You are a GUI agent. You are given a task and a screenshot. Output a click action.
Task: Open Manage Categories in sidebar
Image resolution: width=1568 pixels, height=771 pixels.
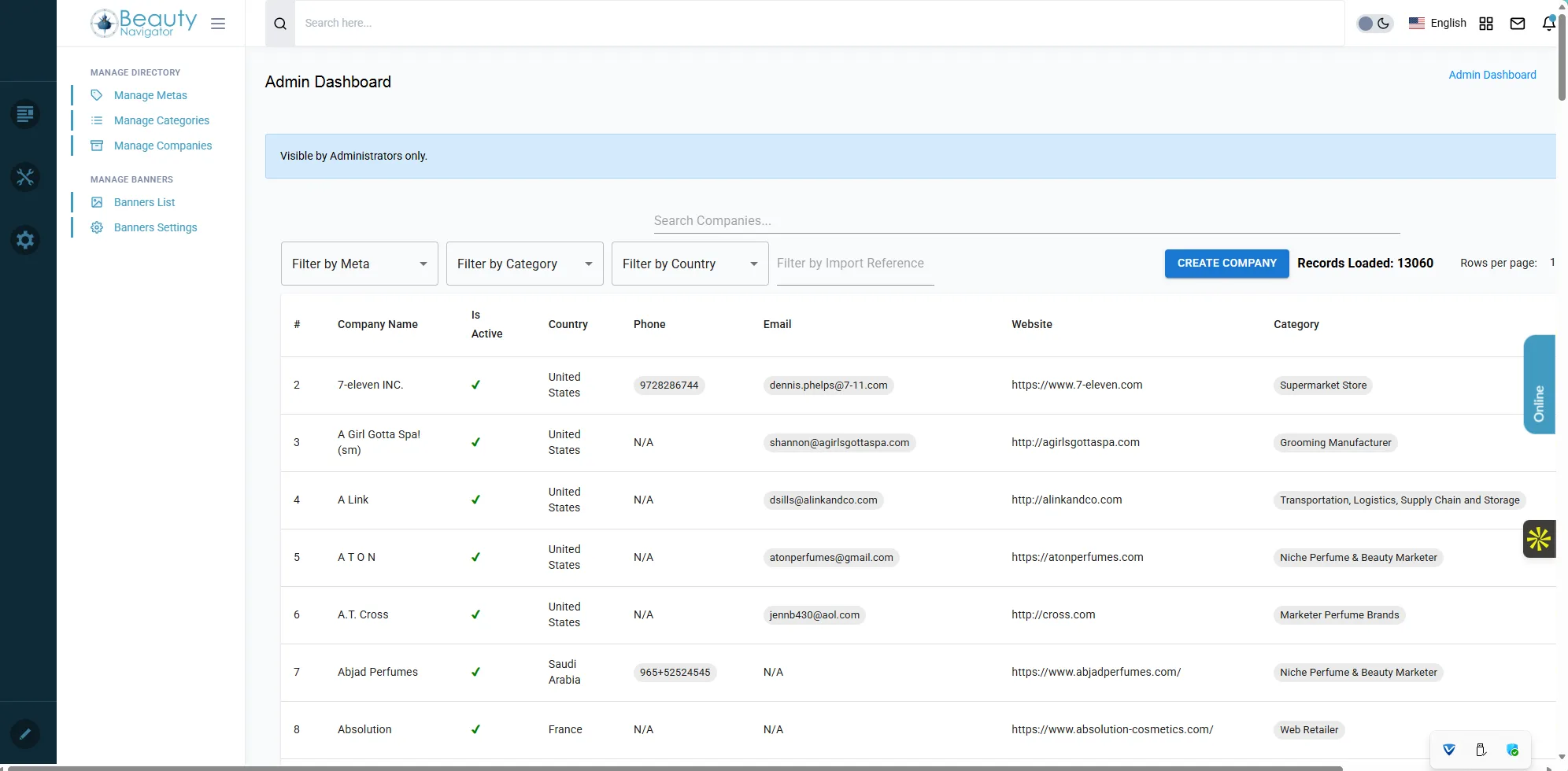(161, 120)
